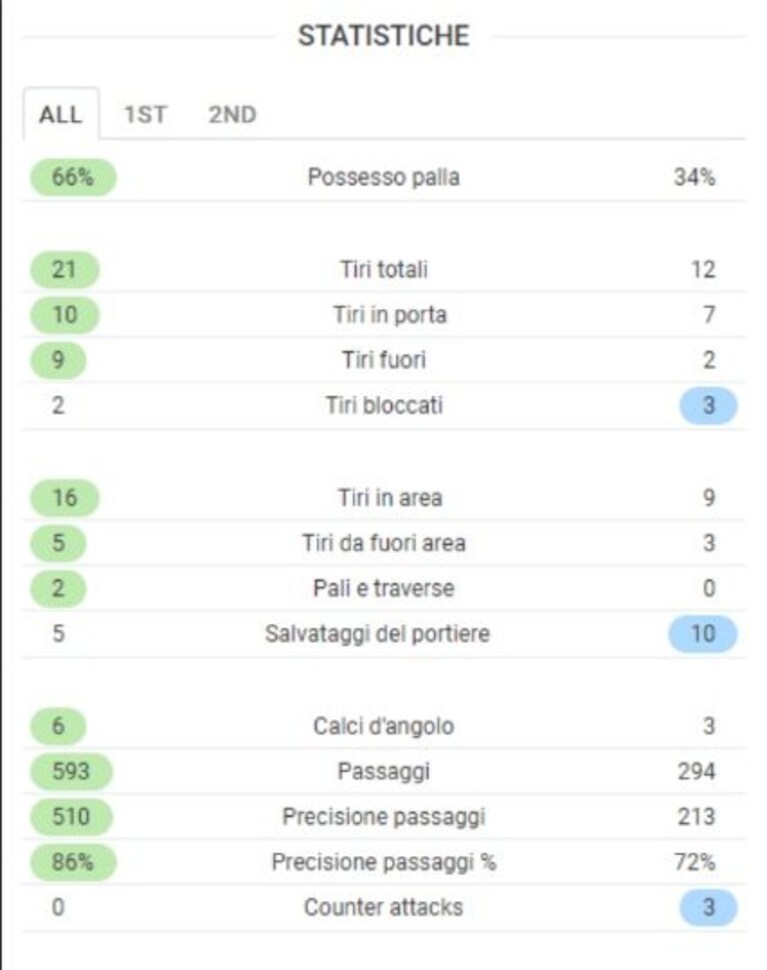This screenshot has height=970, width=767.
Task: Click the STATISTICHE section heading
Action: (x=384, y=36)
